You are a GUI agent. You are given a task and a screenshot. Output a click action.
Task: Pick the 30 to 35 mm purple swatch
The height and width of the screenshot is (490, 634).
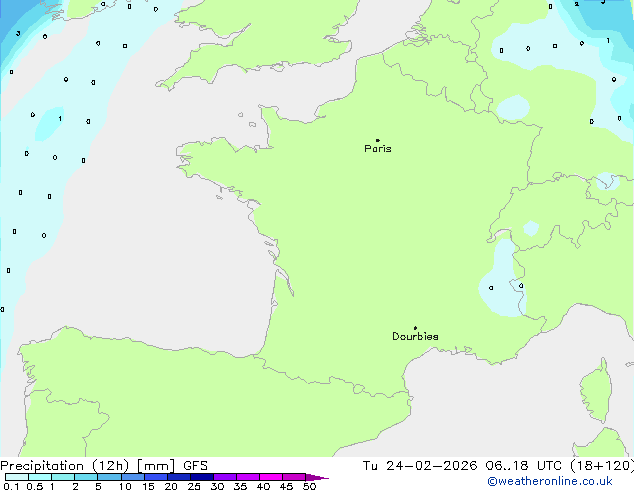tap(225, 477)
